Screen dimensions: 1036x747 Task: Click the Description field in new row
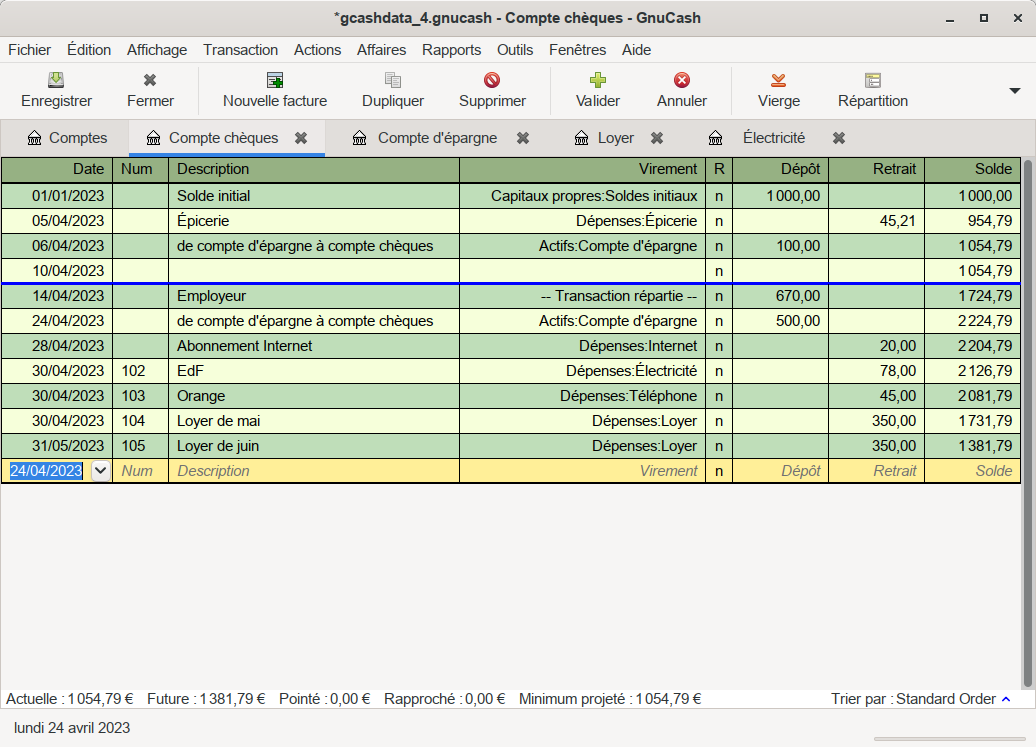point(312,471)
